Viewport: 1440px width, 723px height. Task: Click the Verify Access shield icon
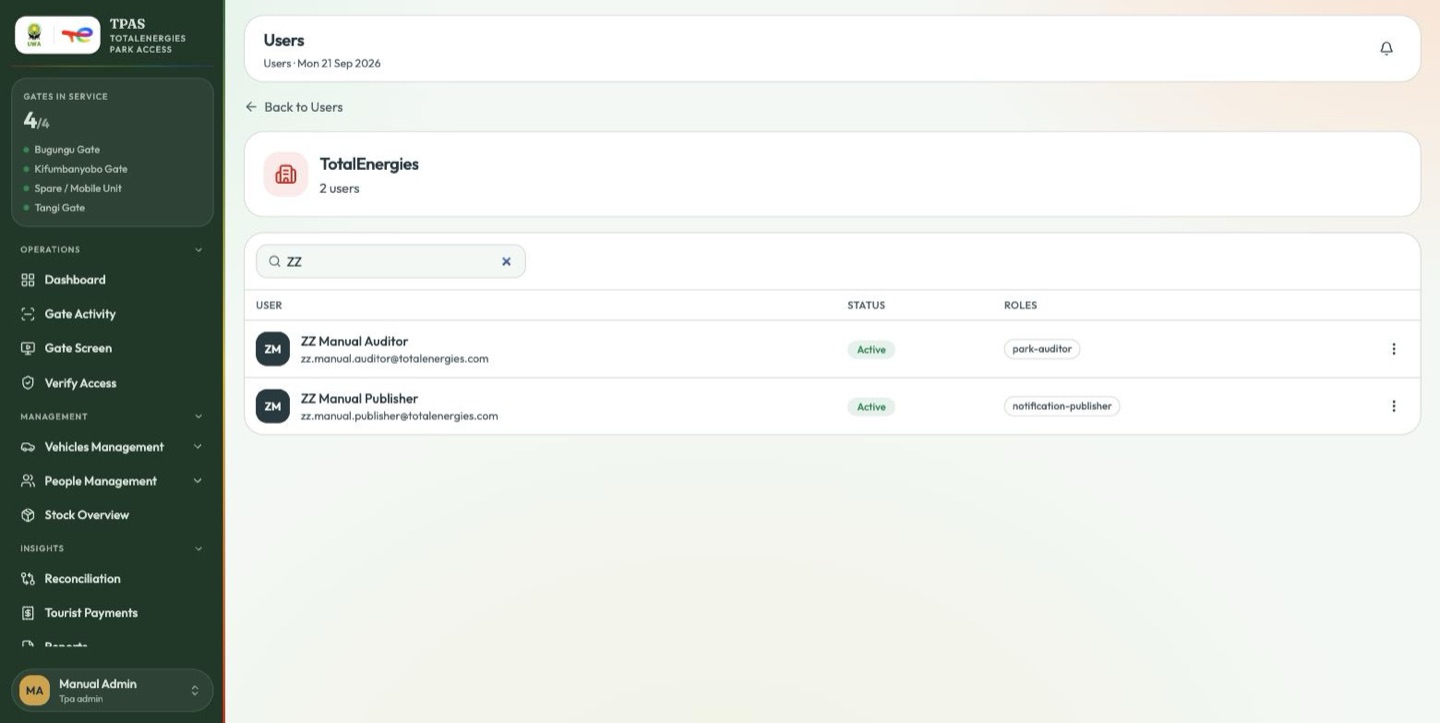28,383
